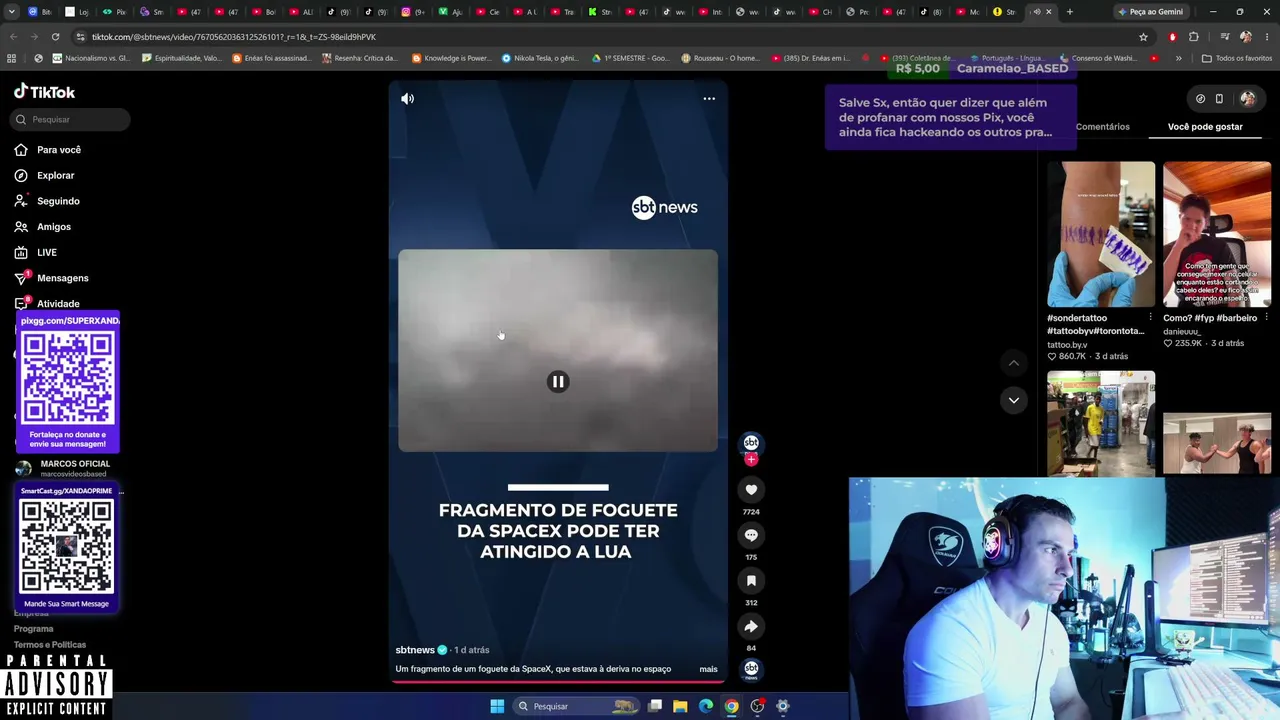Open a new Chrome tab
Viewport: 1280px width, 720px height.
pyautogui.click(x=1069, y=12)
